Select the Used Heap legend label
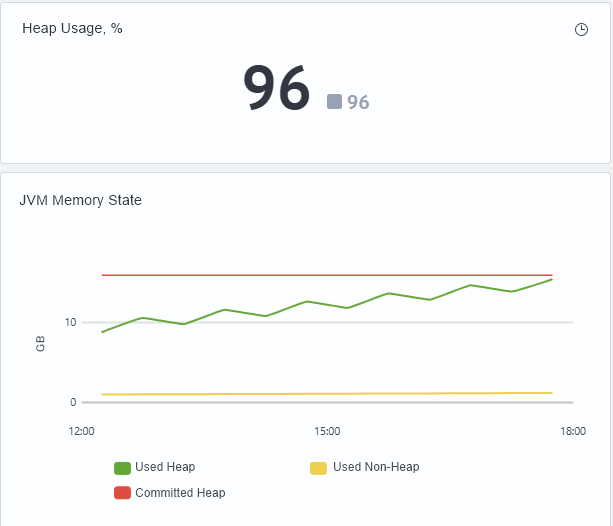 [x=165, y=467]
